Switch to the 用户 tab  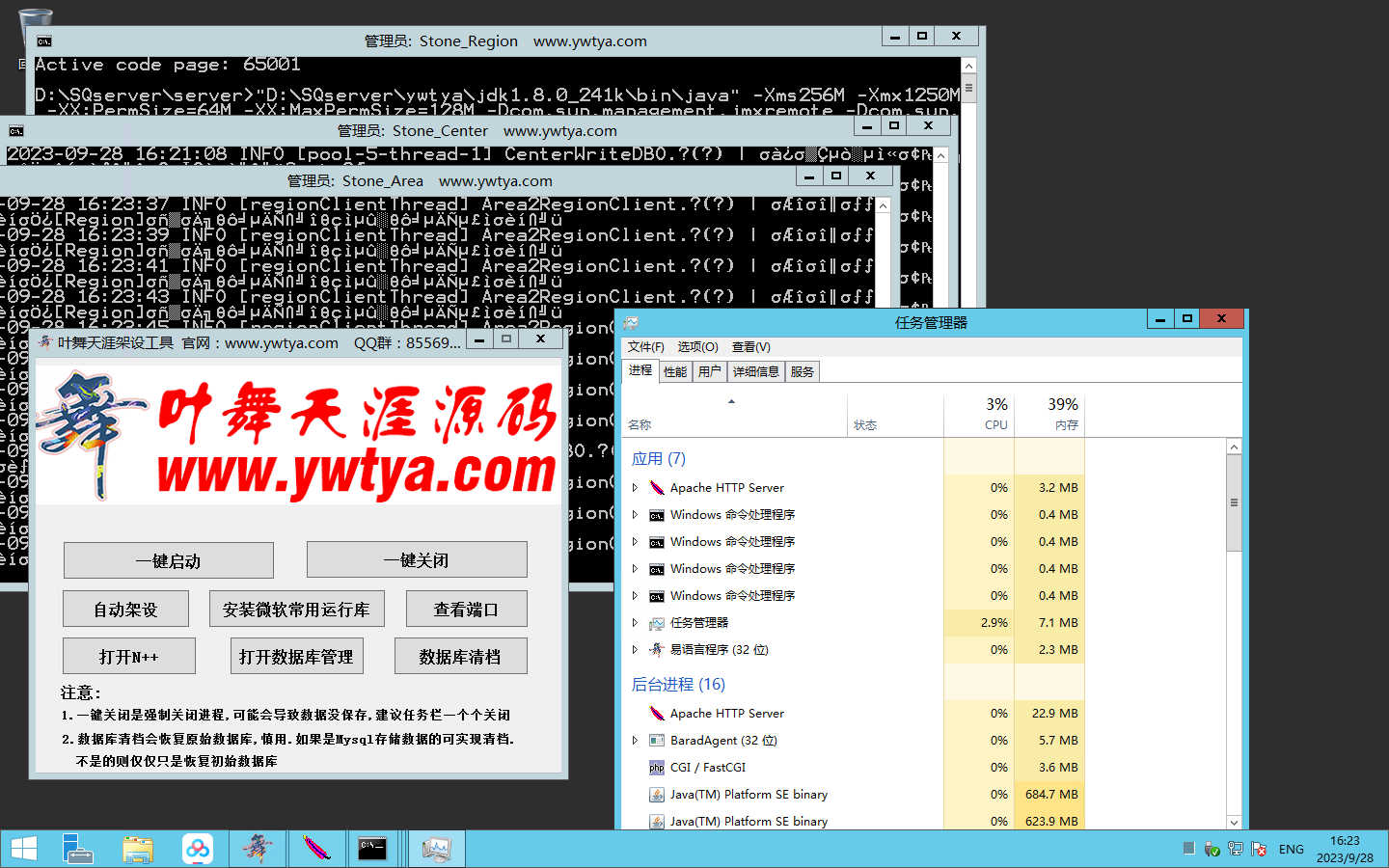click(x=710, y=372)
